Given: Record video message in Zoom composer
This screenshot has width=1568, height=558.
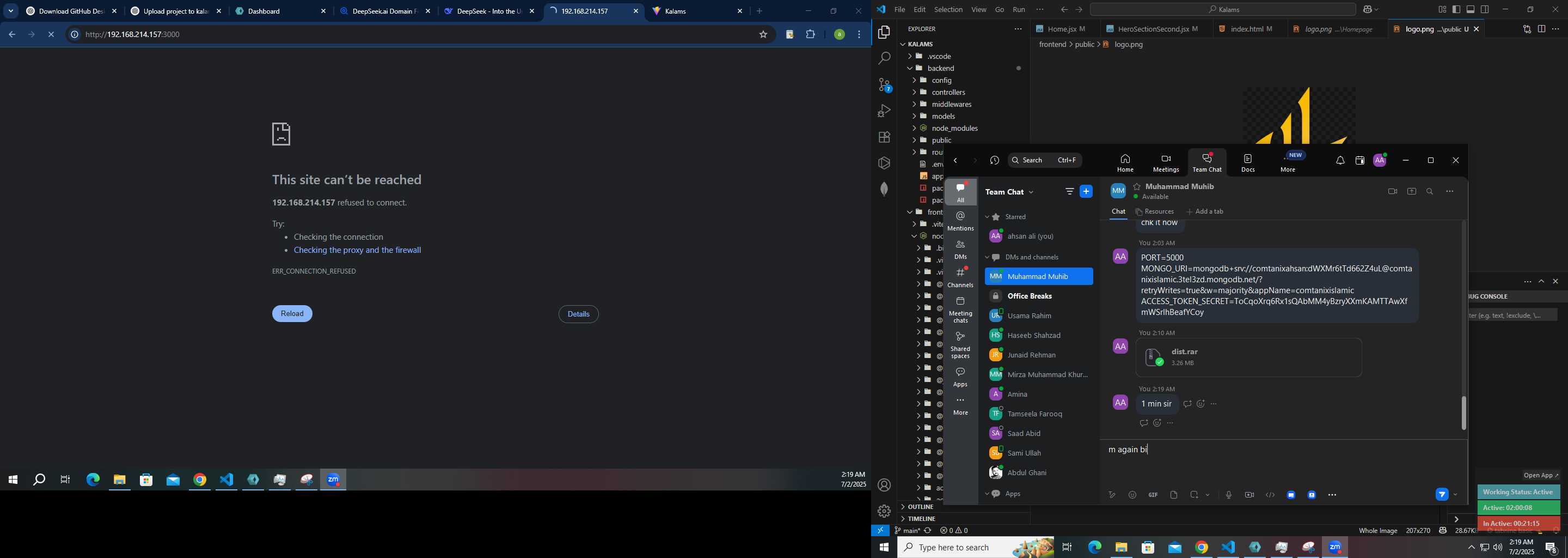Looking at the screenshot, I should [1249, 495].
